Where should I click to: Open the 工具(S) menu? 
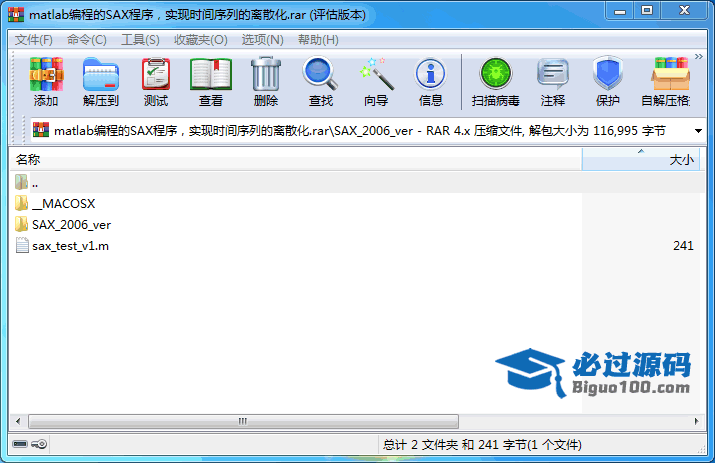pos(140,40)
